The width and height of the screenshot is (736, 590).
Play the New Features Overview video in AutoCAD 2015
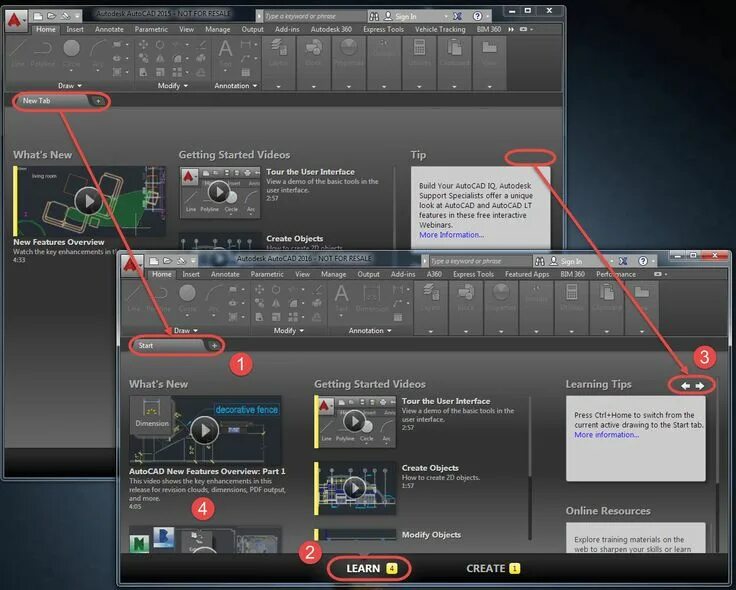click(x=88, y=200)
